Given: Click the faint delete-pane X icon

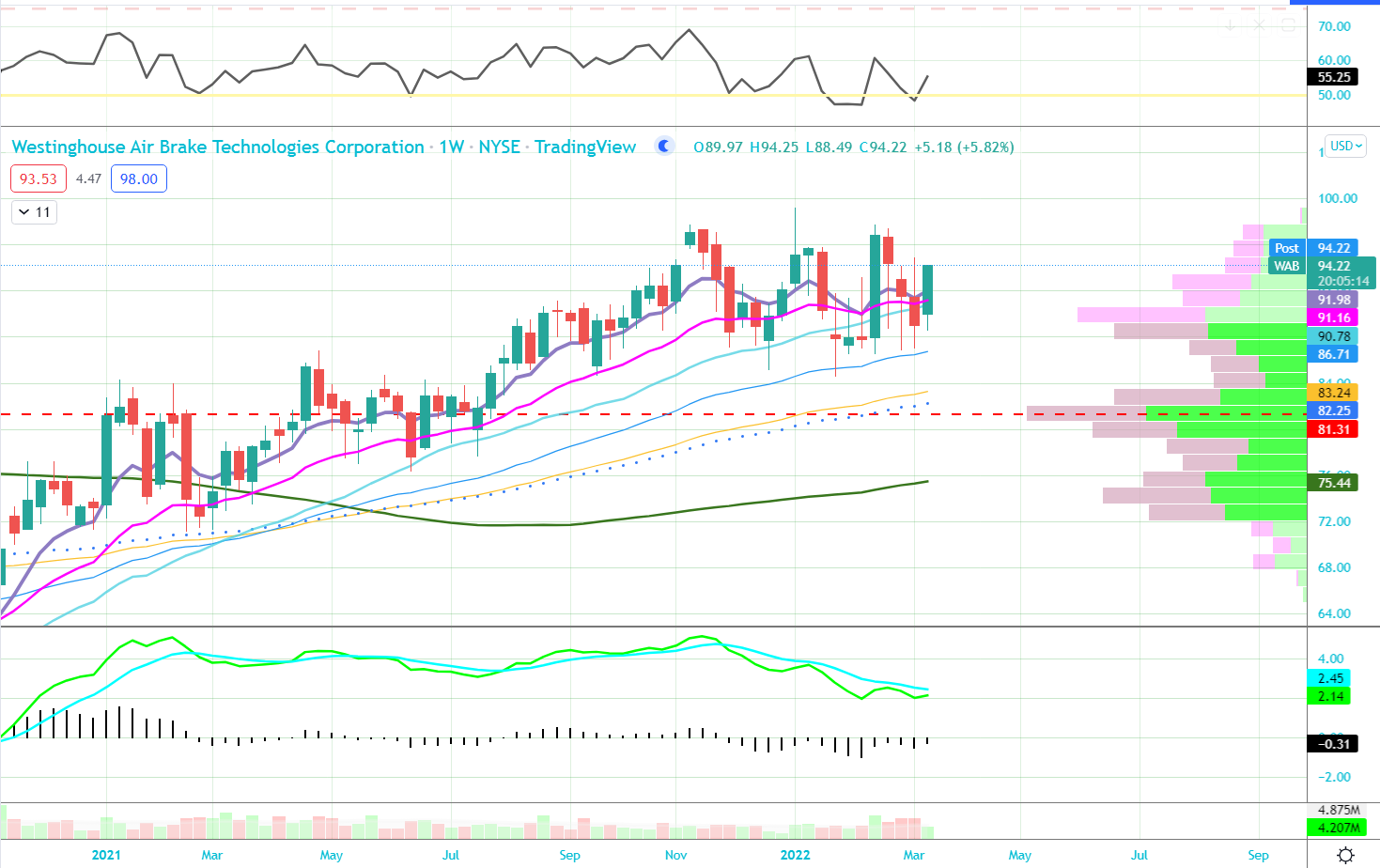Looking at the screenshot, I should pyautogui.click(x=1260, y=24).
